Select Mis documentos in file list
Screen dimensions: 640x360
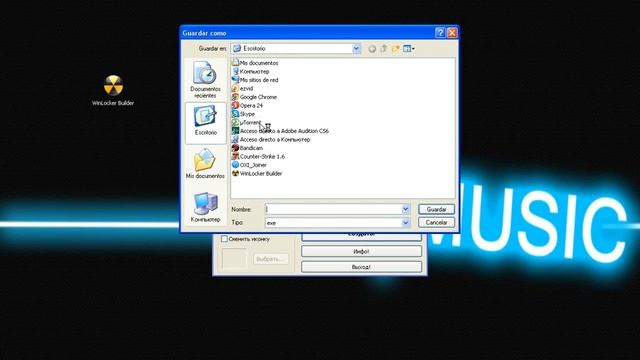click(255, 63)
